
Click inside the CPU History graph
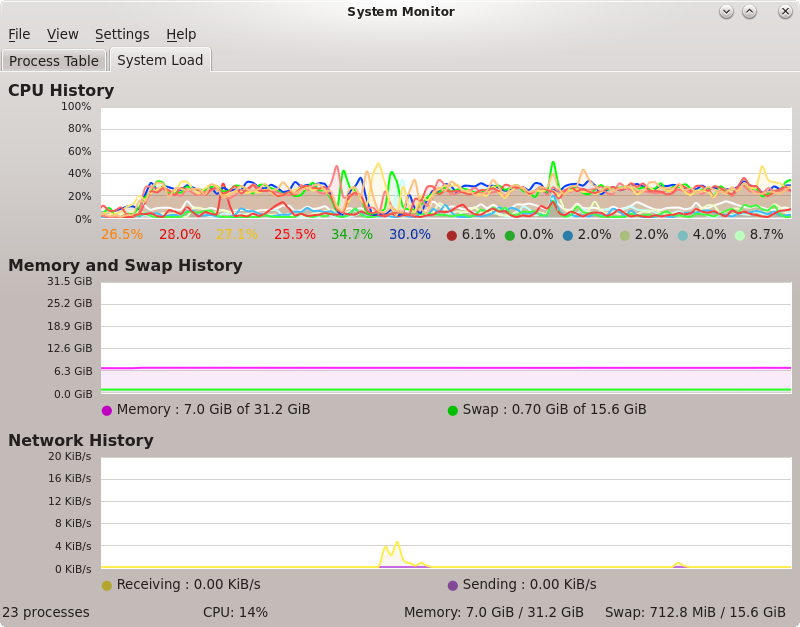point(446,163)
